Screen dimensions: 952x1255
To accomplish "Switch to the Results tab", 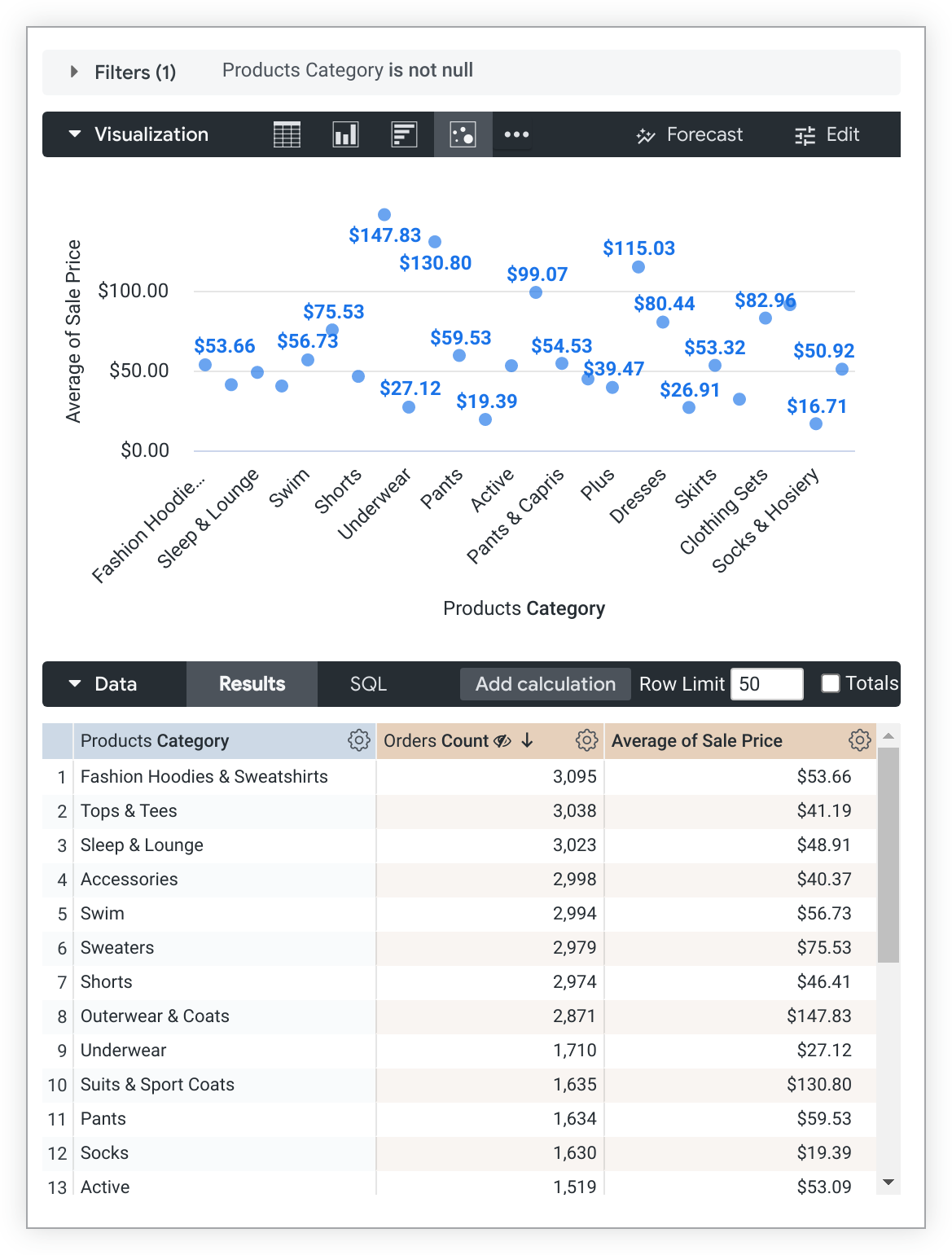I will click(x=251, y=684).
